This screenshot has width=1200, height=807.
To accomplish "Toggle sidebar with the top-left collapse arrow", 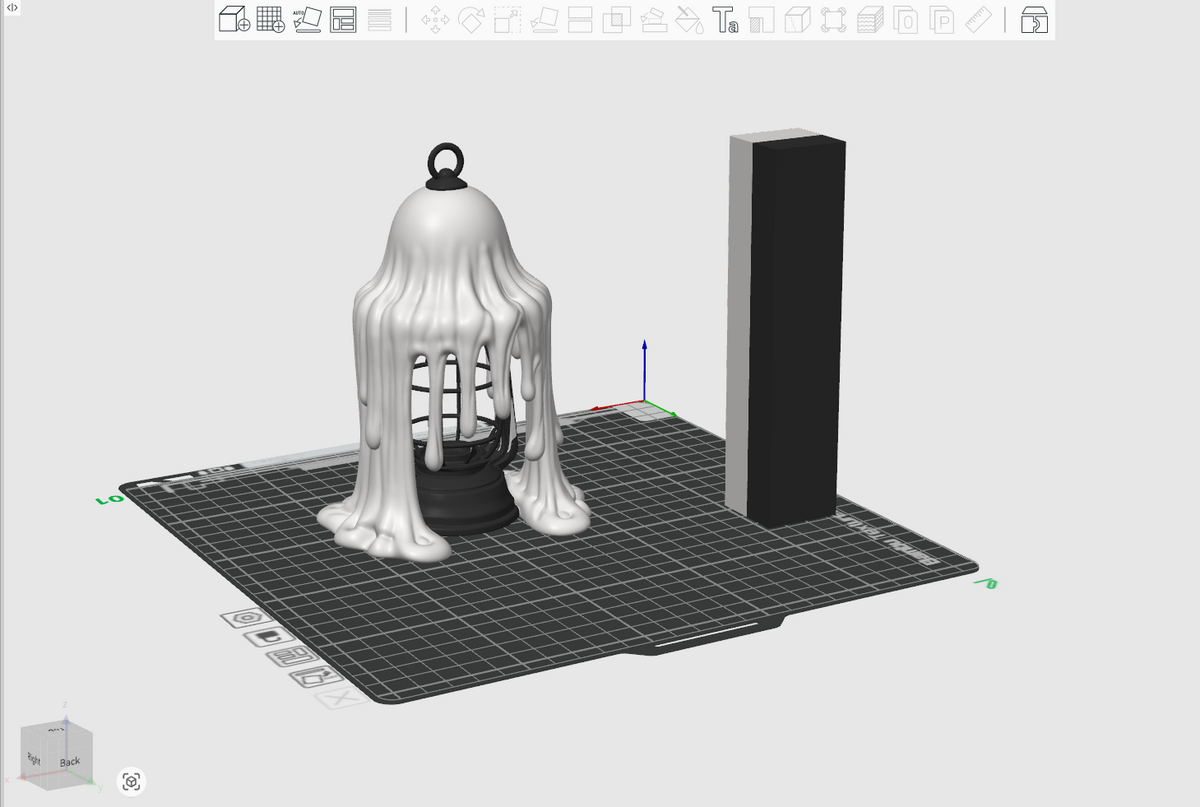I will (x=12, y=7).
